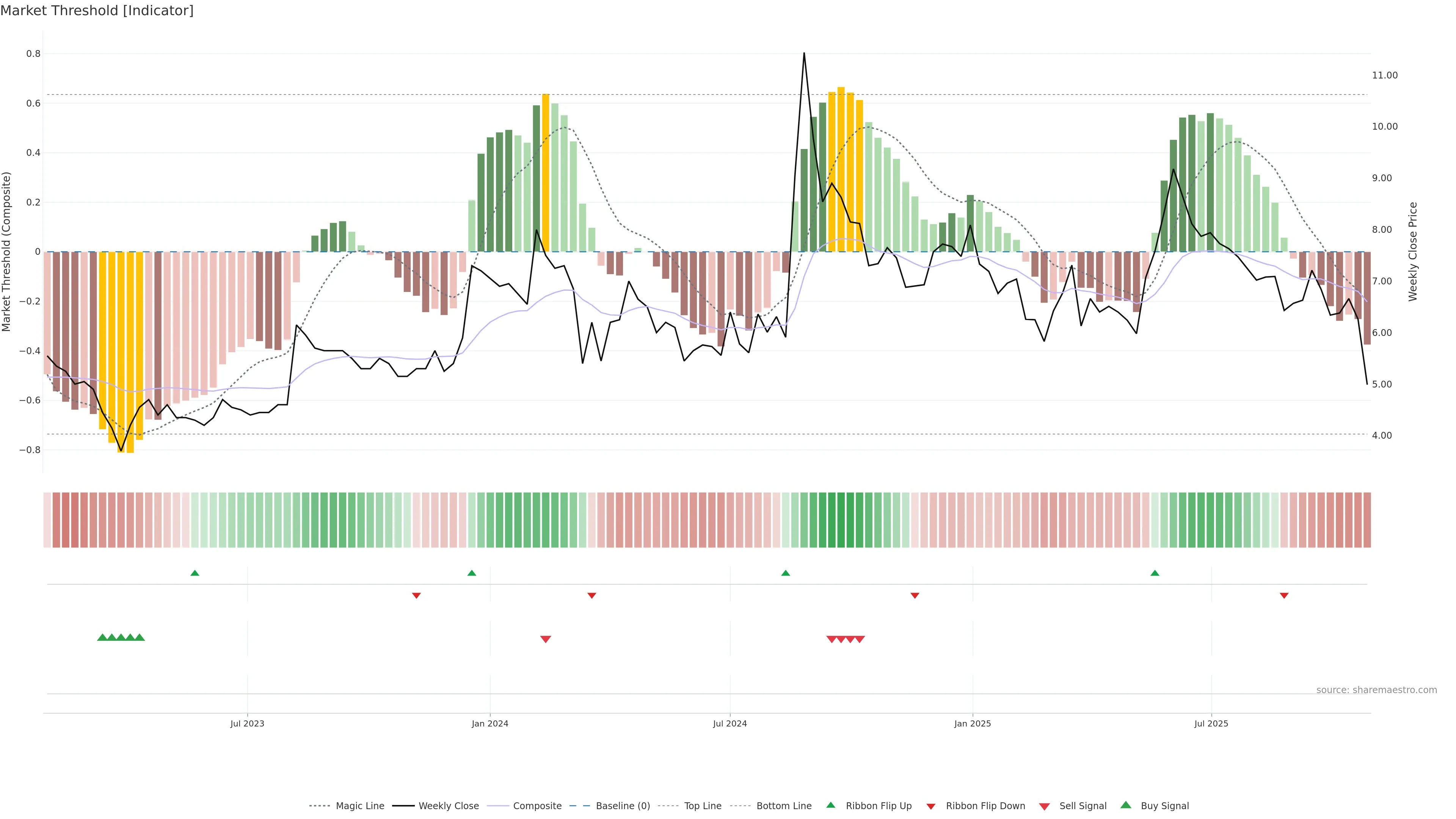Click the tall yellow bar at Jan 2024 peak

click(x=546, y=173)
